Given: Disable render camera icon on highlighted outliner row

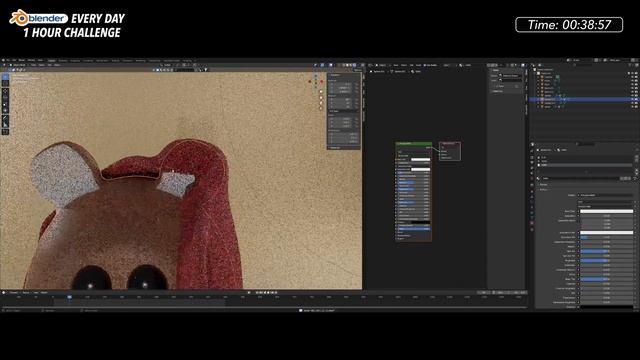Looking at the screenshot, I should [x=636, y=99].
